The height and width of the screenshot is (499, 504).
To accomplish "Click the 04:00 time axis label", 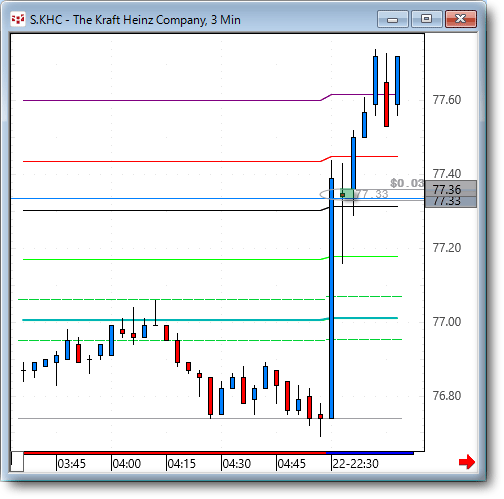I will click(x=126, y=464).
